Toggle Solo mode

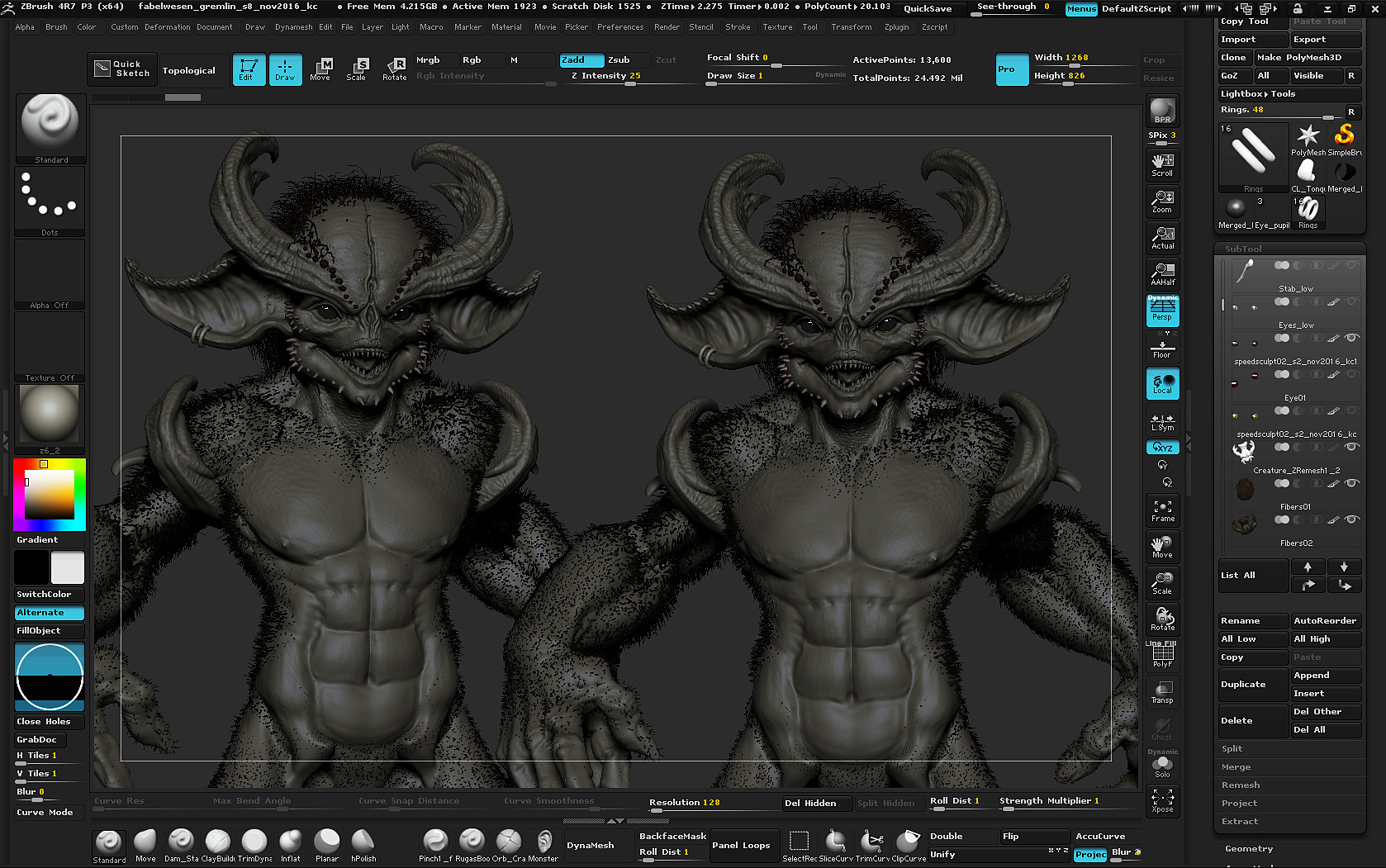1162,766
